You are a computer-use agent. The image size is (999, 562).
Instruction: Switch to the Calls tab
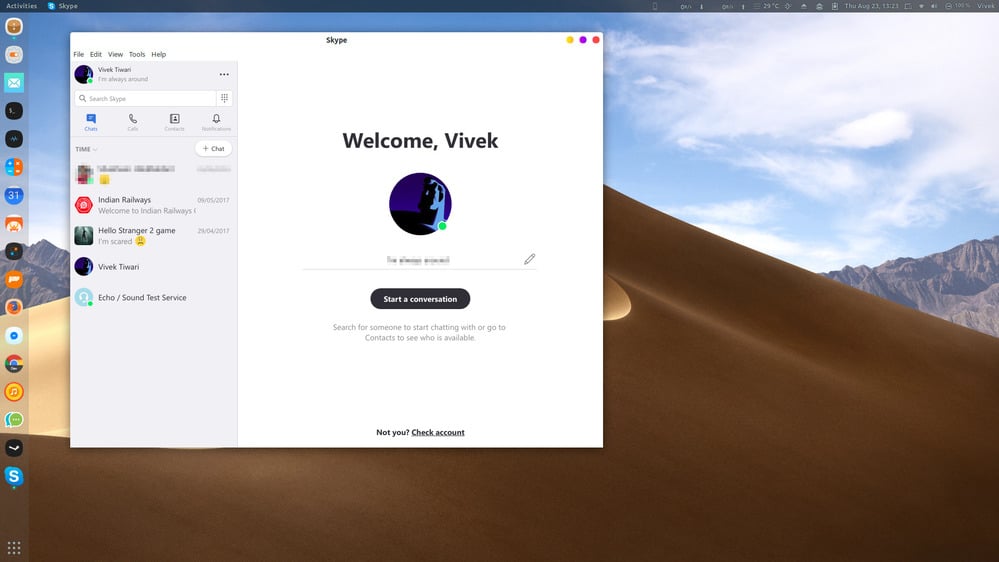(133, 122)
